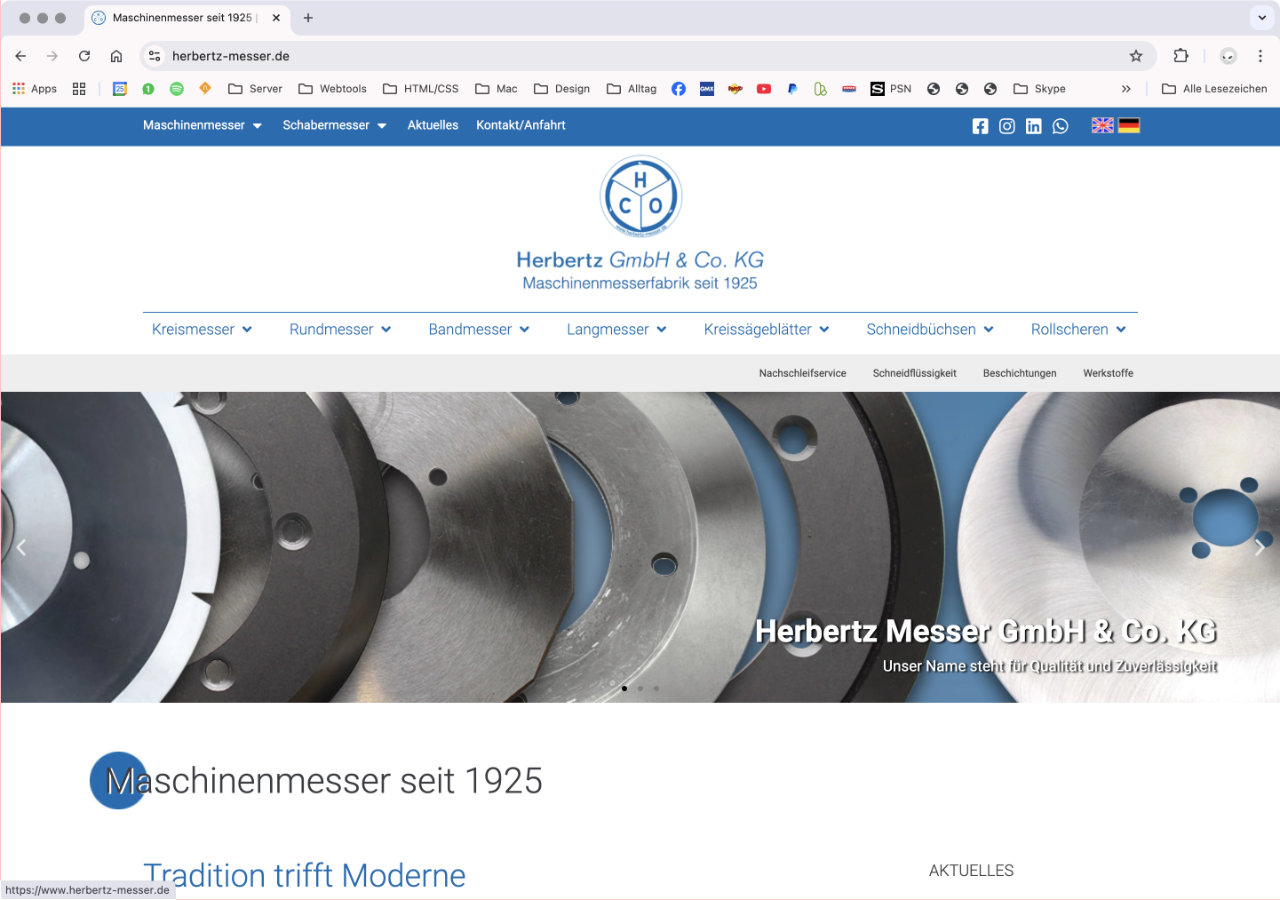Open the Chrome extensions puzzle icon
Image resolution: width=1280 pixels, height=900 pixels.
coord(1181,56)
